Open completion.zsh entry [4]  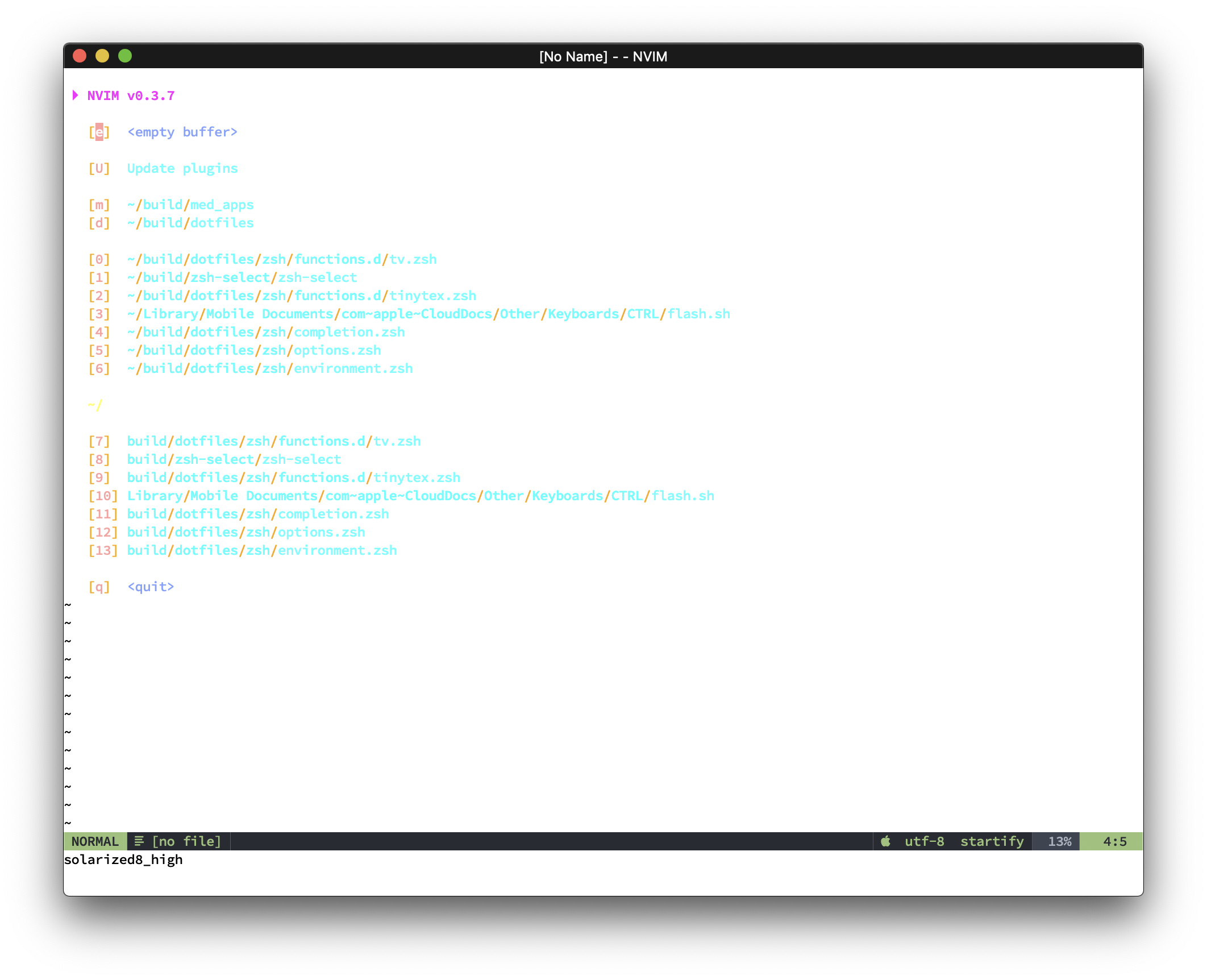[265, 332]
